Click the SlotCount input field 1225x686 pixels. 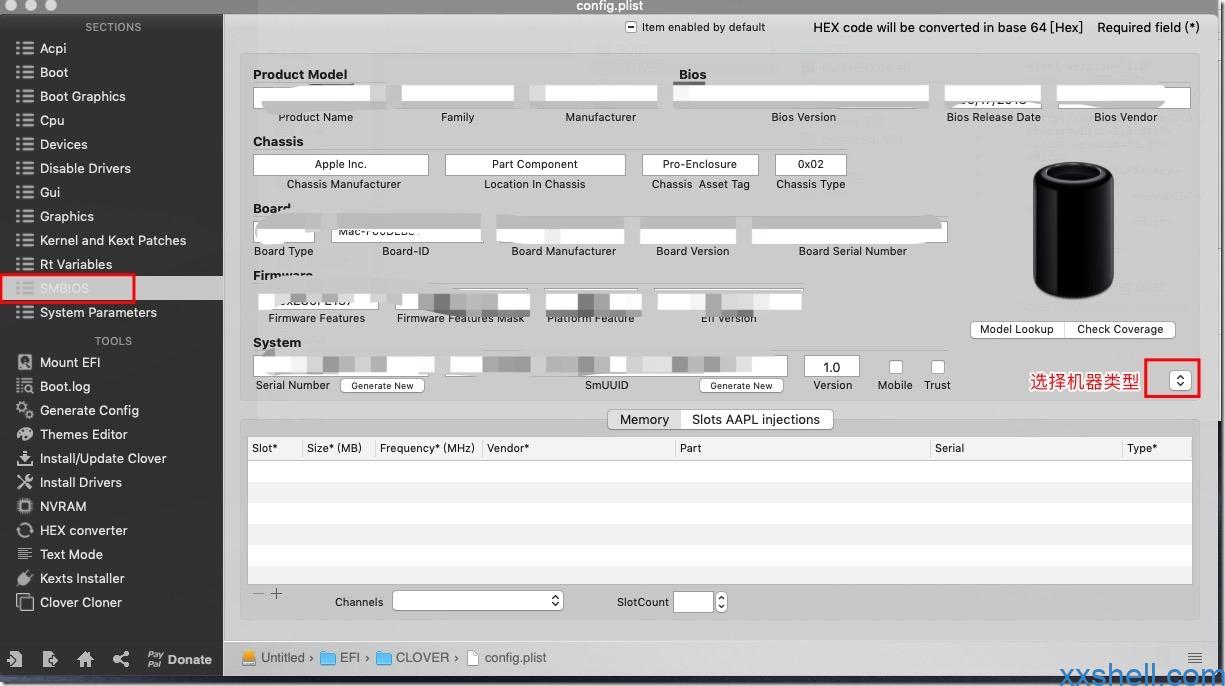tap(693, 602)
